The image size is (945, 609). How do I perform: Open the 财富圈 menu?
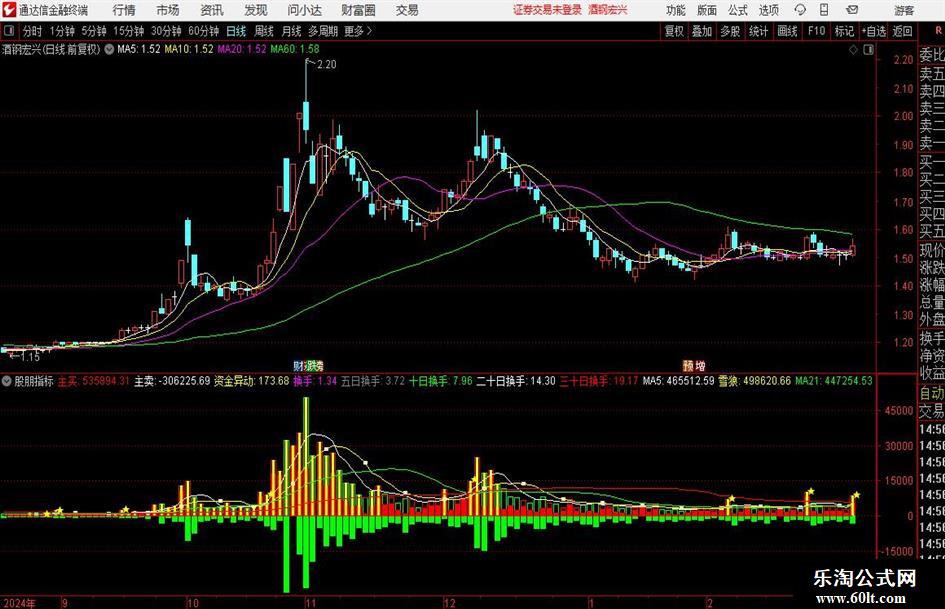tap(358, 10)
